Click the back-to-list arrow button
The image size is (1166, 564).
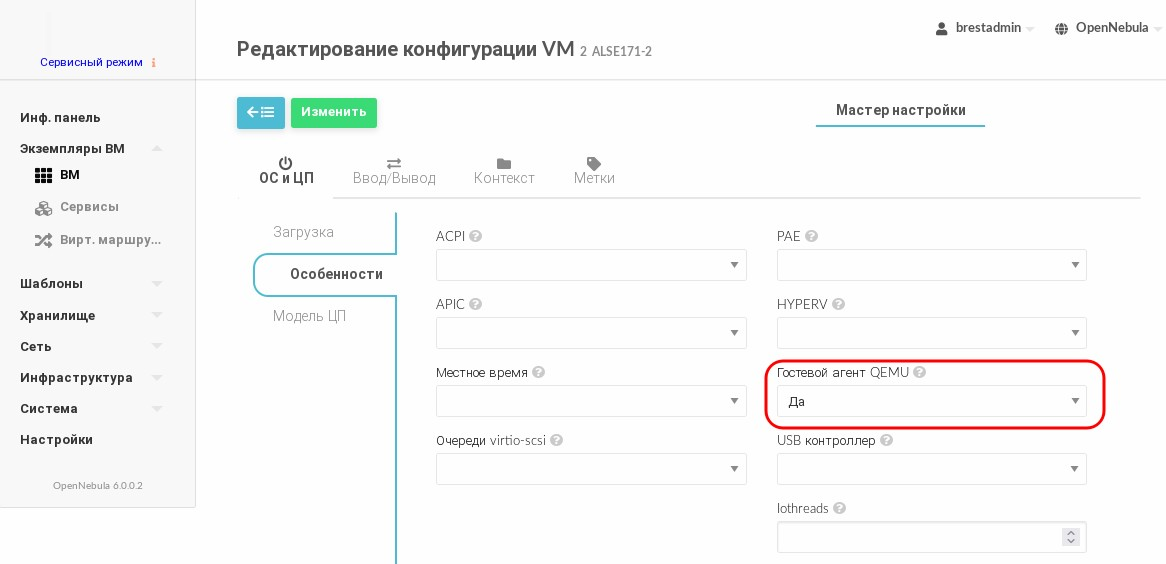(x=260, y=112)
